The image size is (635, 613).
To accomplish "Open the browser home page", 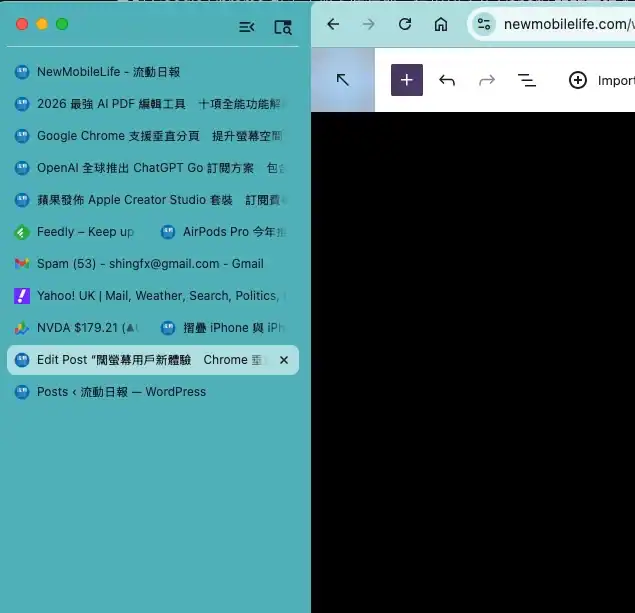I will 441,24.
